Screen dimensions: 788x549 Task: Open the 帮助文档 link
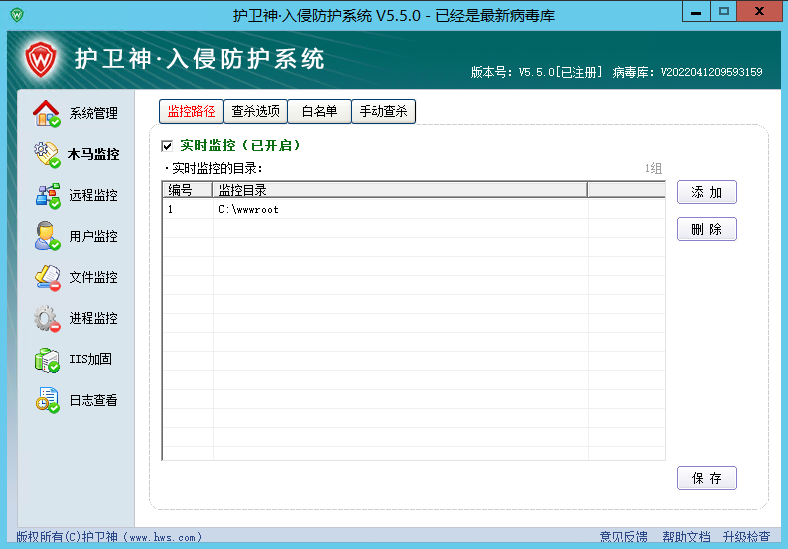[x=686, y=537]
